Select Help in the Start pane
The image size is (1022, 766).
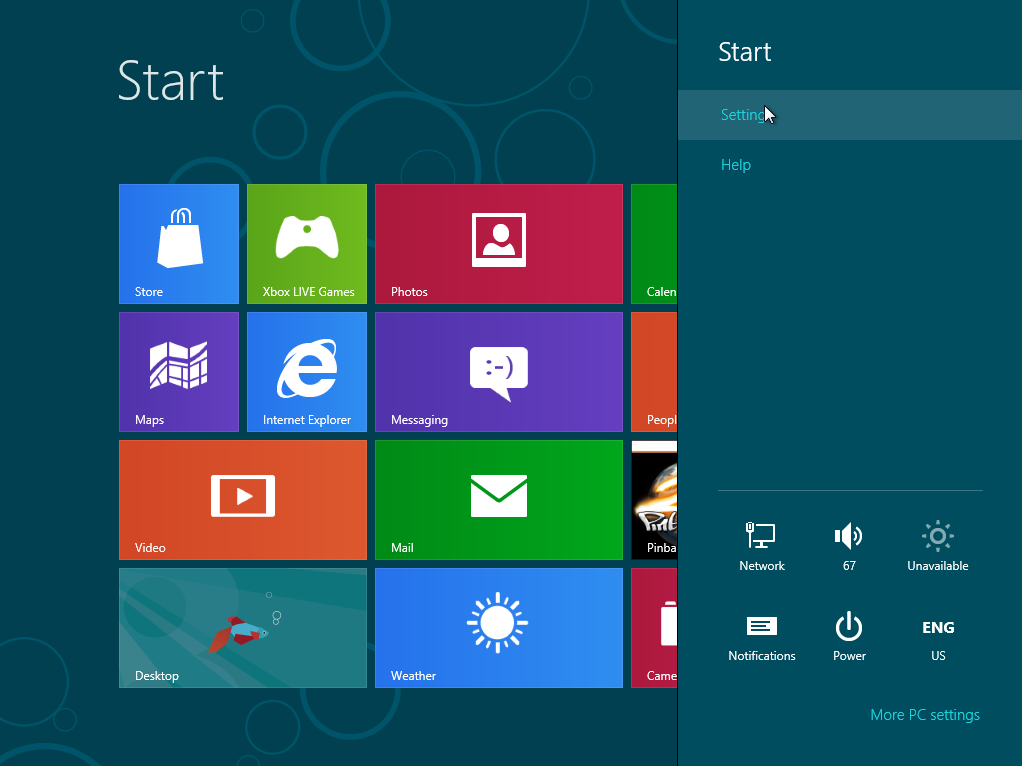tap(736, 165)
